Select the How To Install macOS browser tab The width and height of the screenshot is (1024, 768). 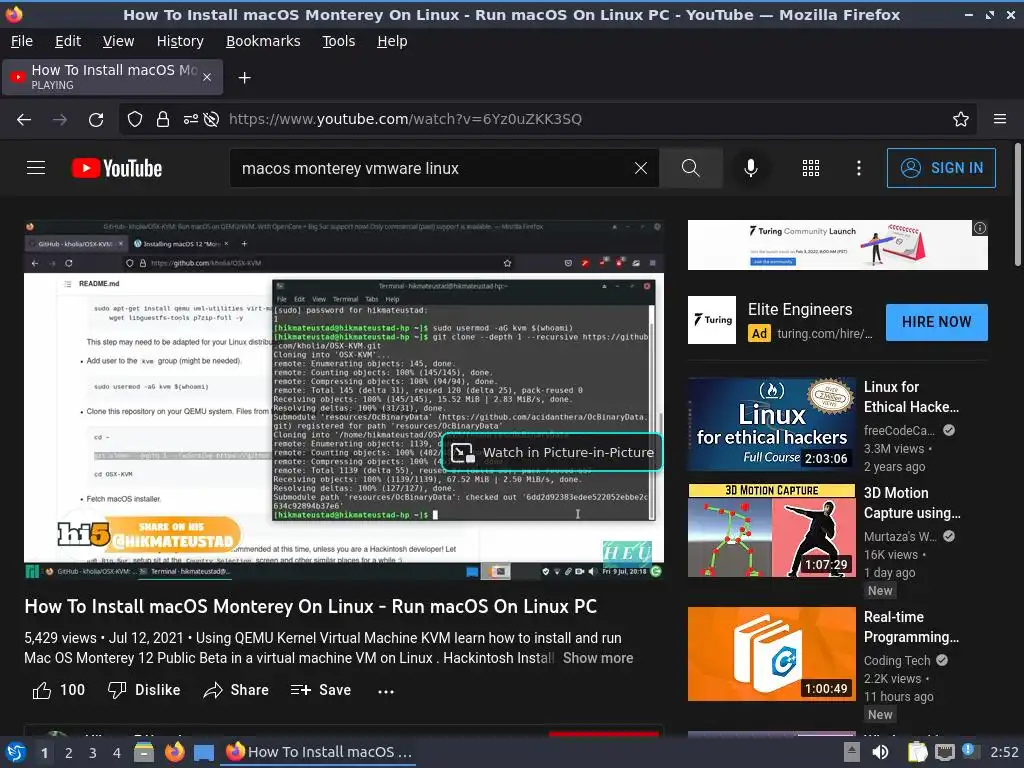pyautogui.click(x=112, y=77)
